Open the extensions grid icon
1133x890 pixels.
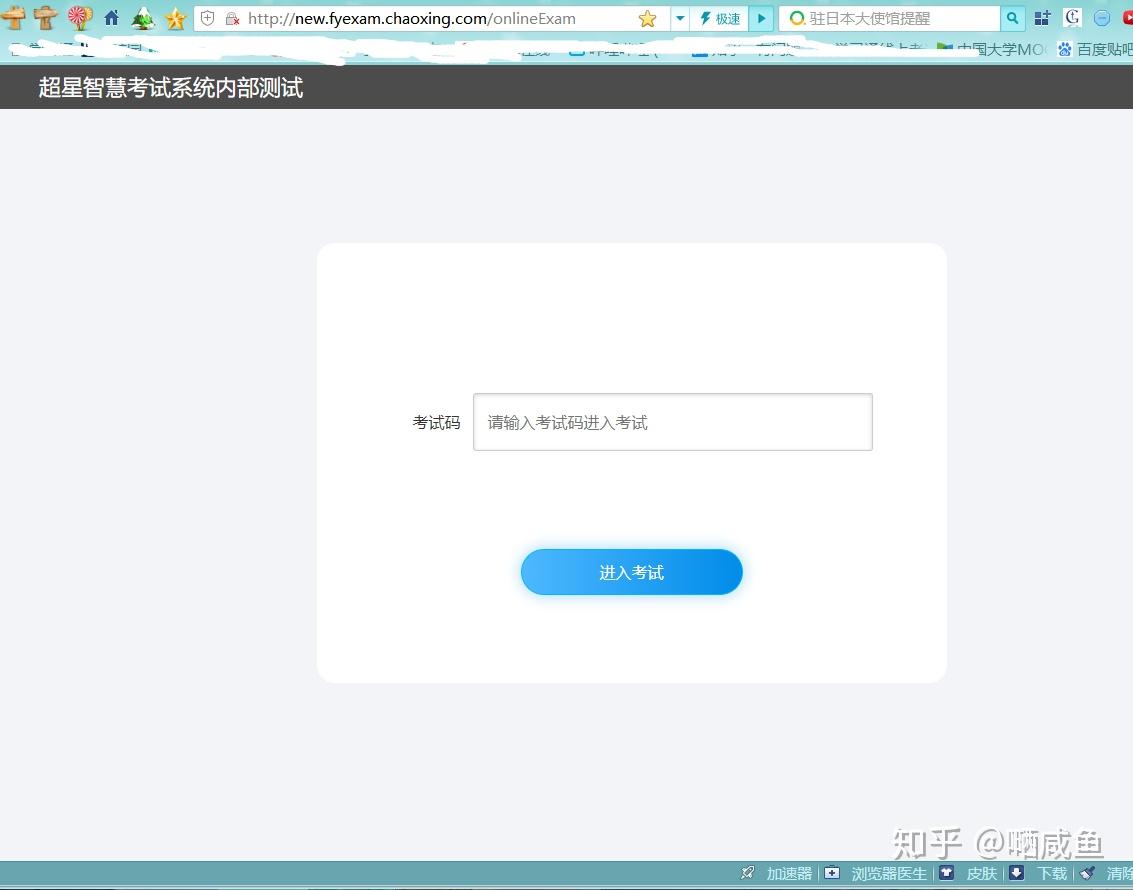coord(1042,18)
